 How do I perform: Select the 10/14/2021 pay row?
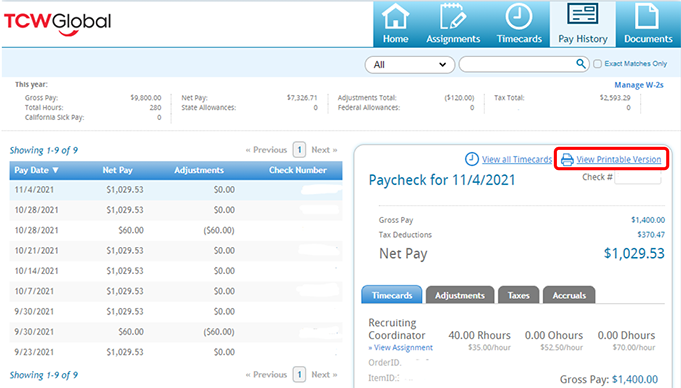point(176,271)
